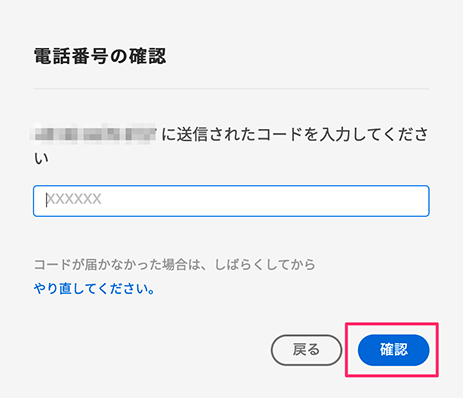Select the outlined 戻る pill button
The width and height of the screenshot is (463, 398).
(306, 350)
